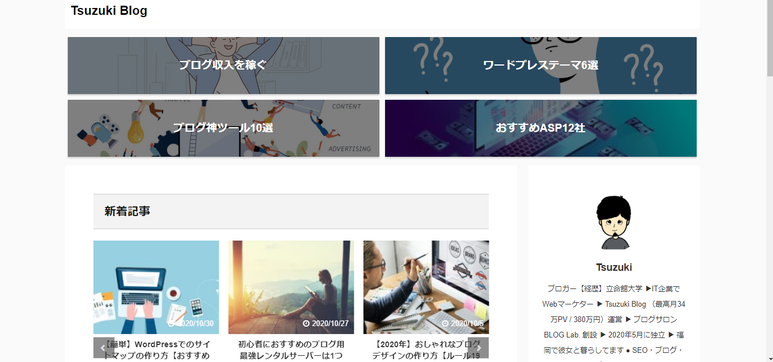Click the vertical page scrollbar thumb

click(770, 38)
